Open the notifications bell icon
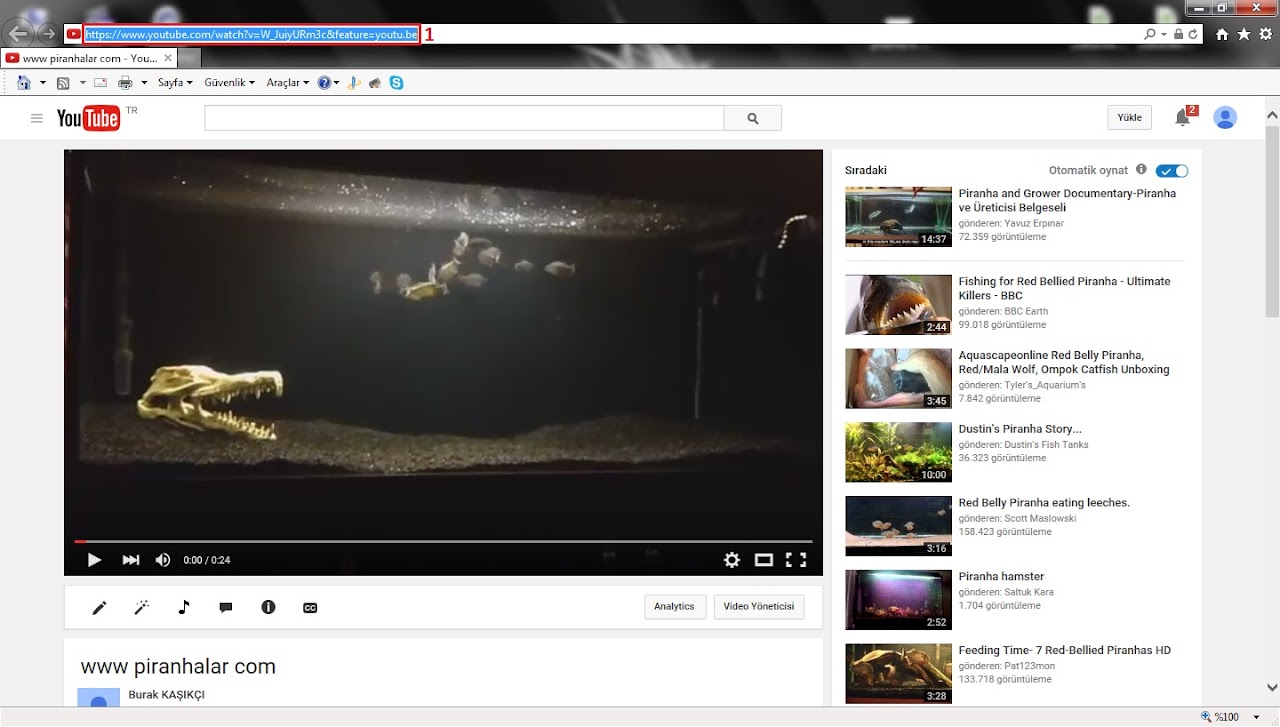 1183,118
